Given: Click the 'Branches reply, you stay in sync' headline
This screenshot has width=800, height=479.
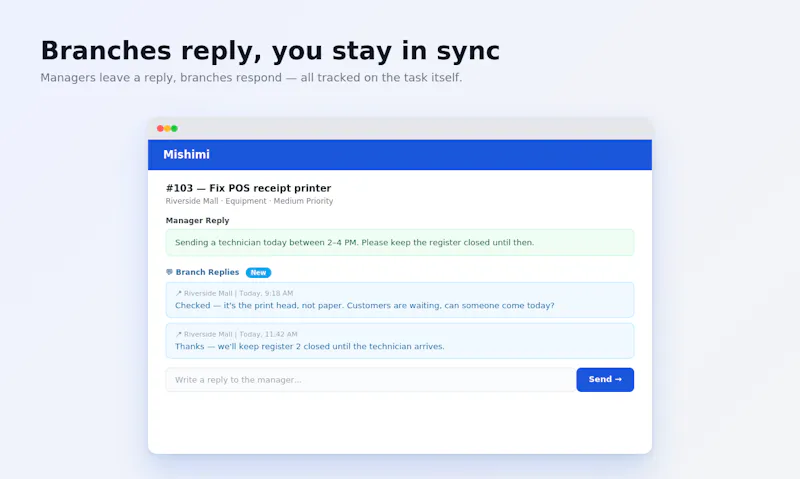Looking at the screenshot, I should (270, 51).
